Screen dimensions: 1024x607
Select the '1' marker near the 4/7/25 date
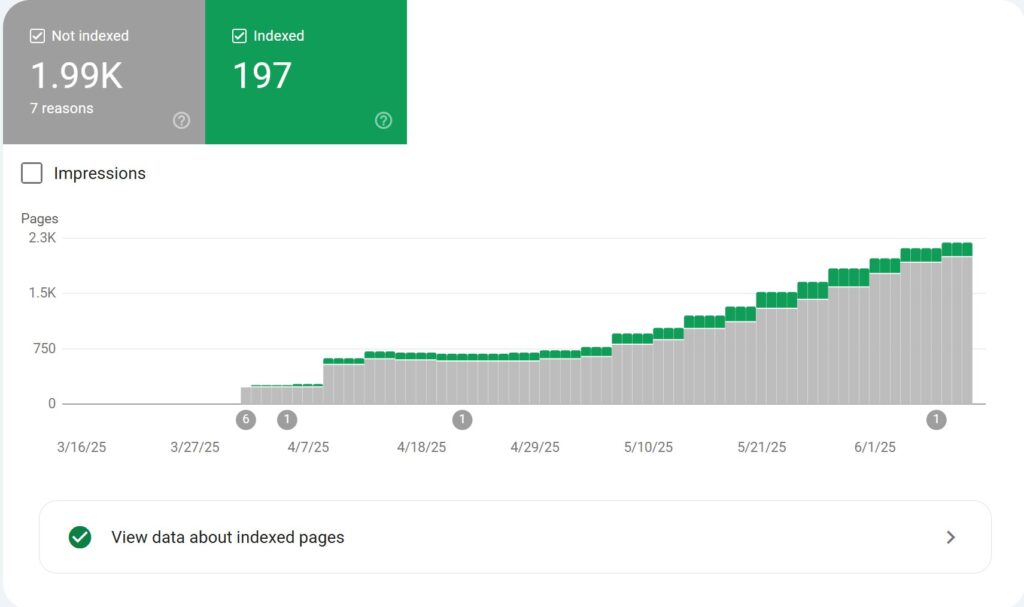click(x=287, y=419)
